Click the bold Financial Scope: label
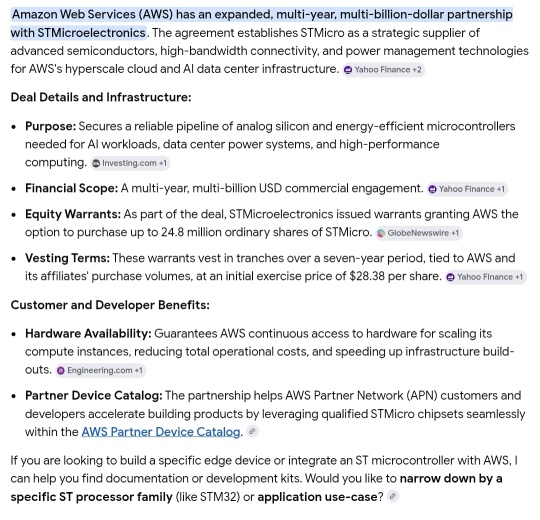540x520 pixels. pos(72,188)
